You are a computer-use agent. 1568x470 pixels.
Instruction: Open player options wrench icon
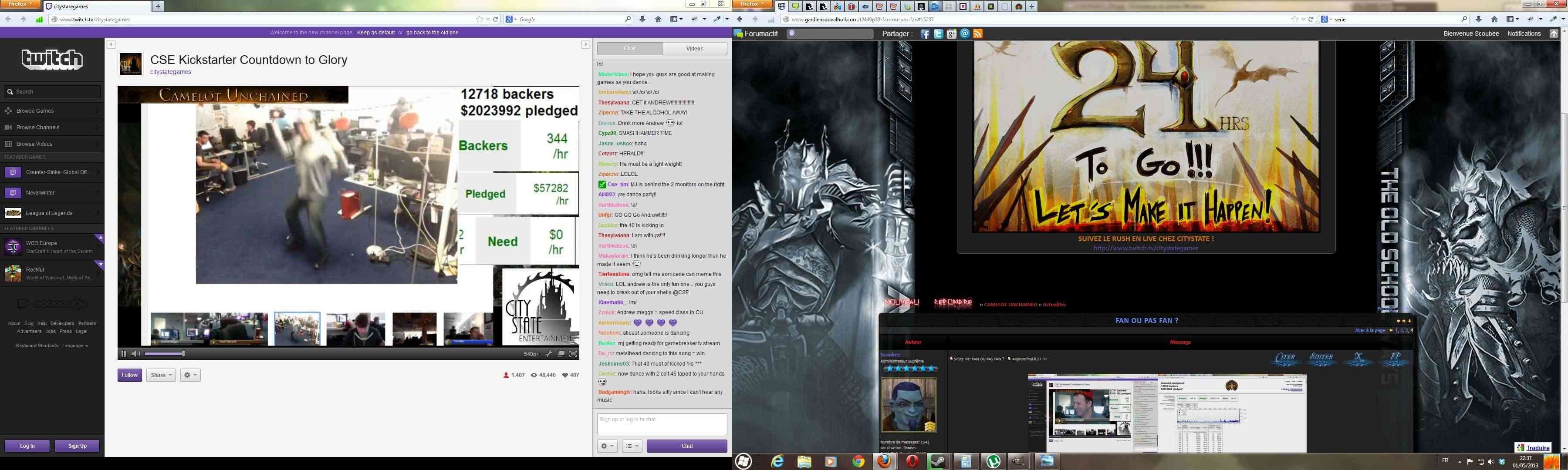click(x=548, y=354)
